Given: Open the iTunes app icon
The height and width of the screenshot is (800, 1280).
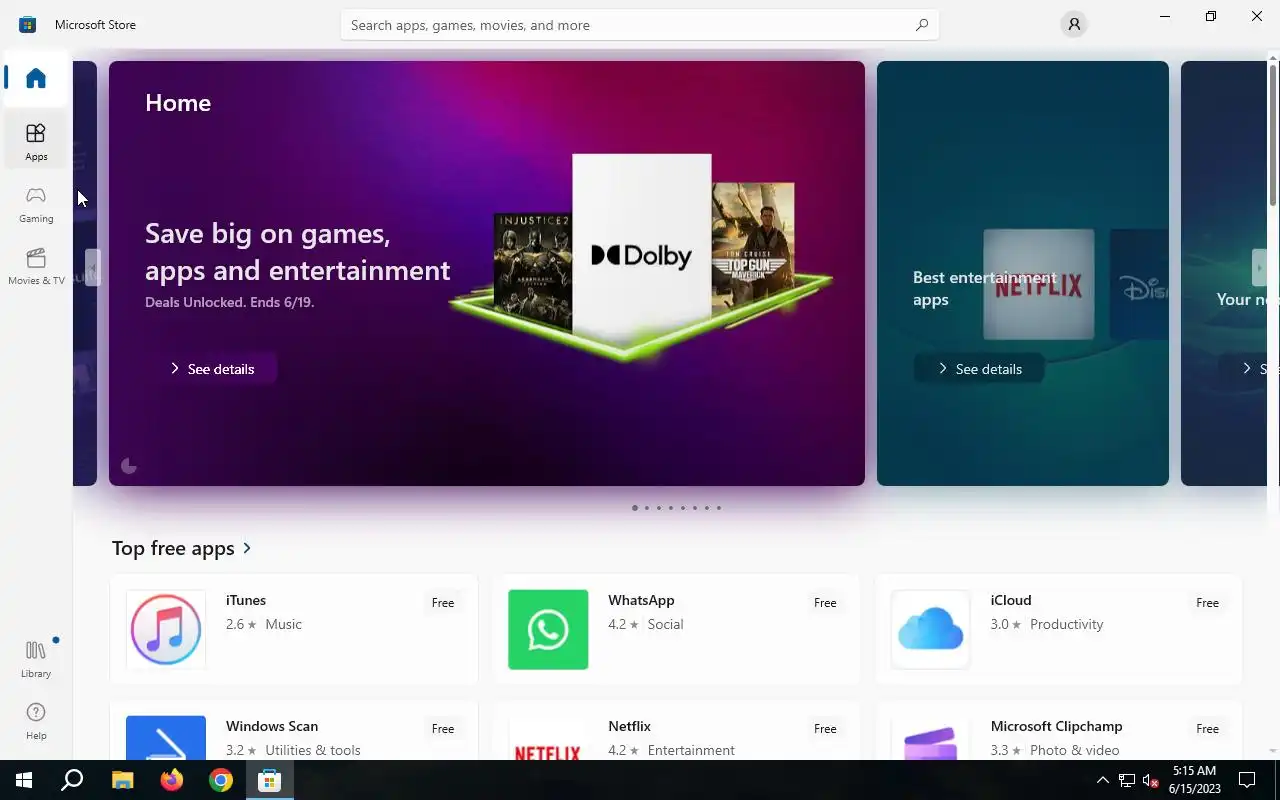Looking at the screenshot, I should [166, 630].
